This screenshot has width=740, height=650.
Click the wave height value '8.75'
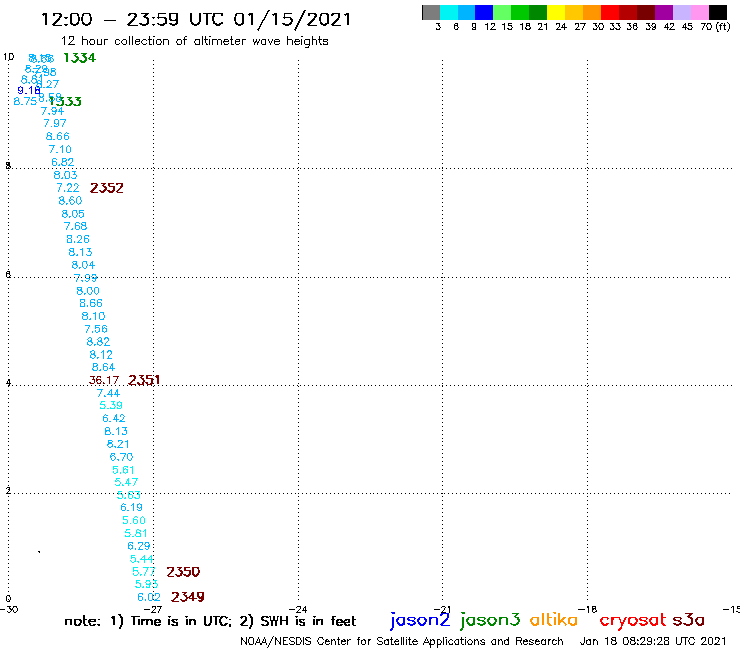pyautogui.click(x=25, y=101)
